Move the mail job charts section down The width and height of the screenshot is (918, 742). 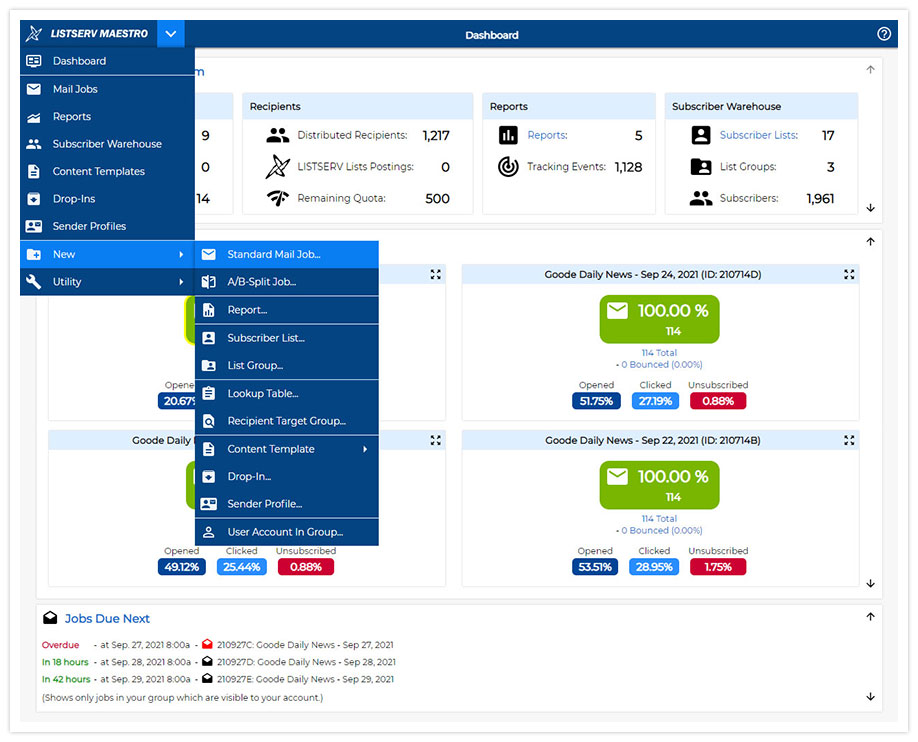coord(871,583)
